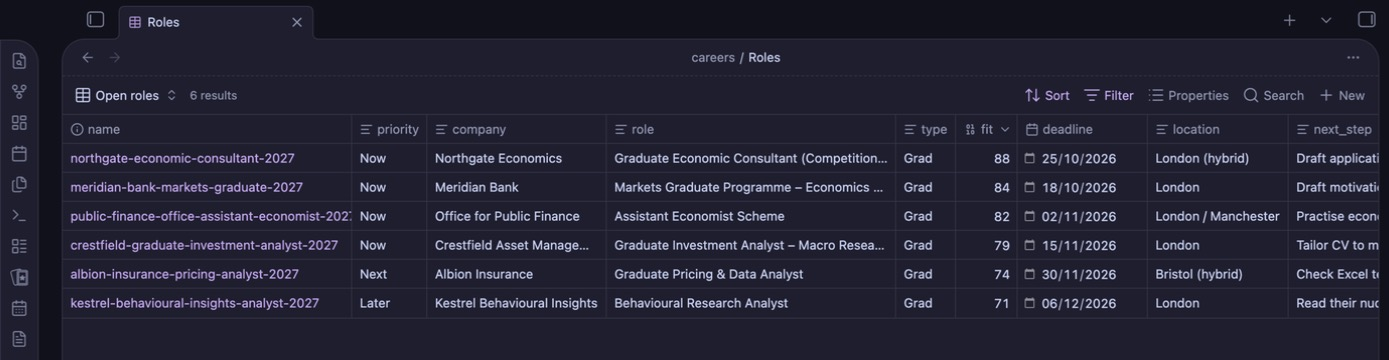The width and height of the screenshot is (1389, 360).
Task: Toggle the right sidebar panel icon
Action: (x=1366, y=20)
